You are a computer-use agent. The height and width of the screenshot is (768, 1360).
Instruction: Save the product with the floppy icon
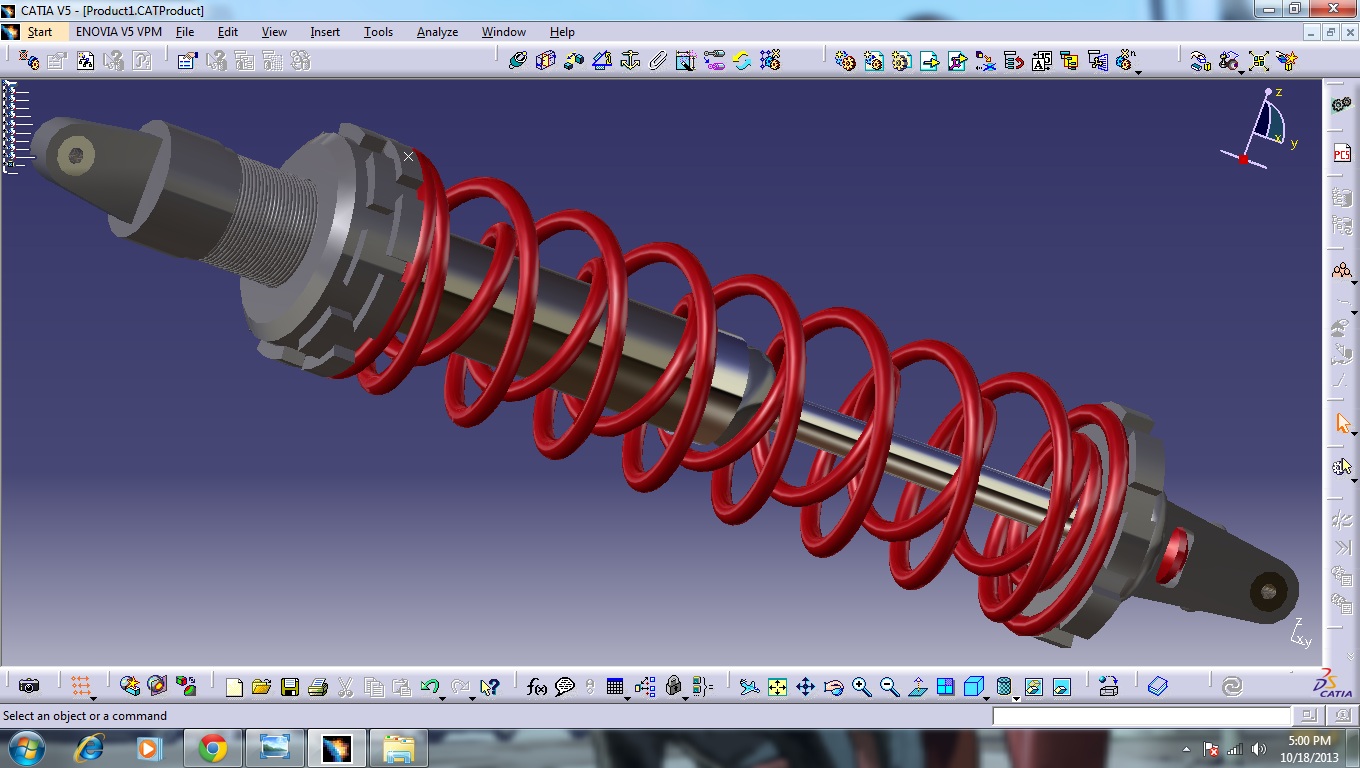(x=290, y=687)
